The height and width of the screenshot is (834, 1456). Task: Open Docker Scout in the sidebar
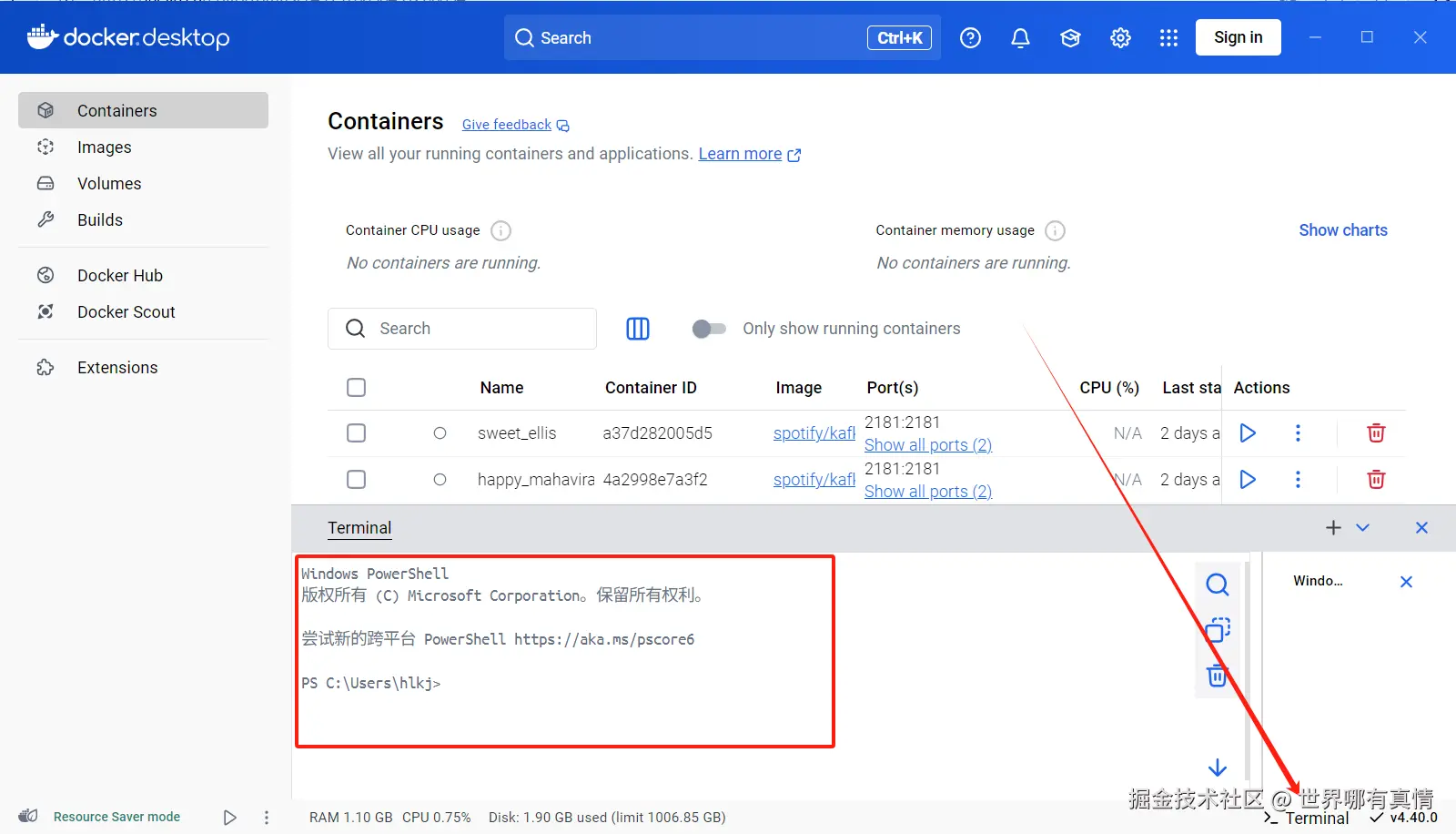[143, 312]
